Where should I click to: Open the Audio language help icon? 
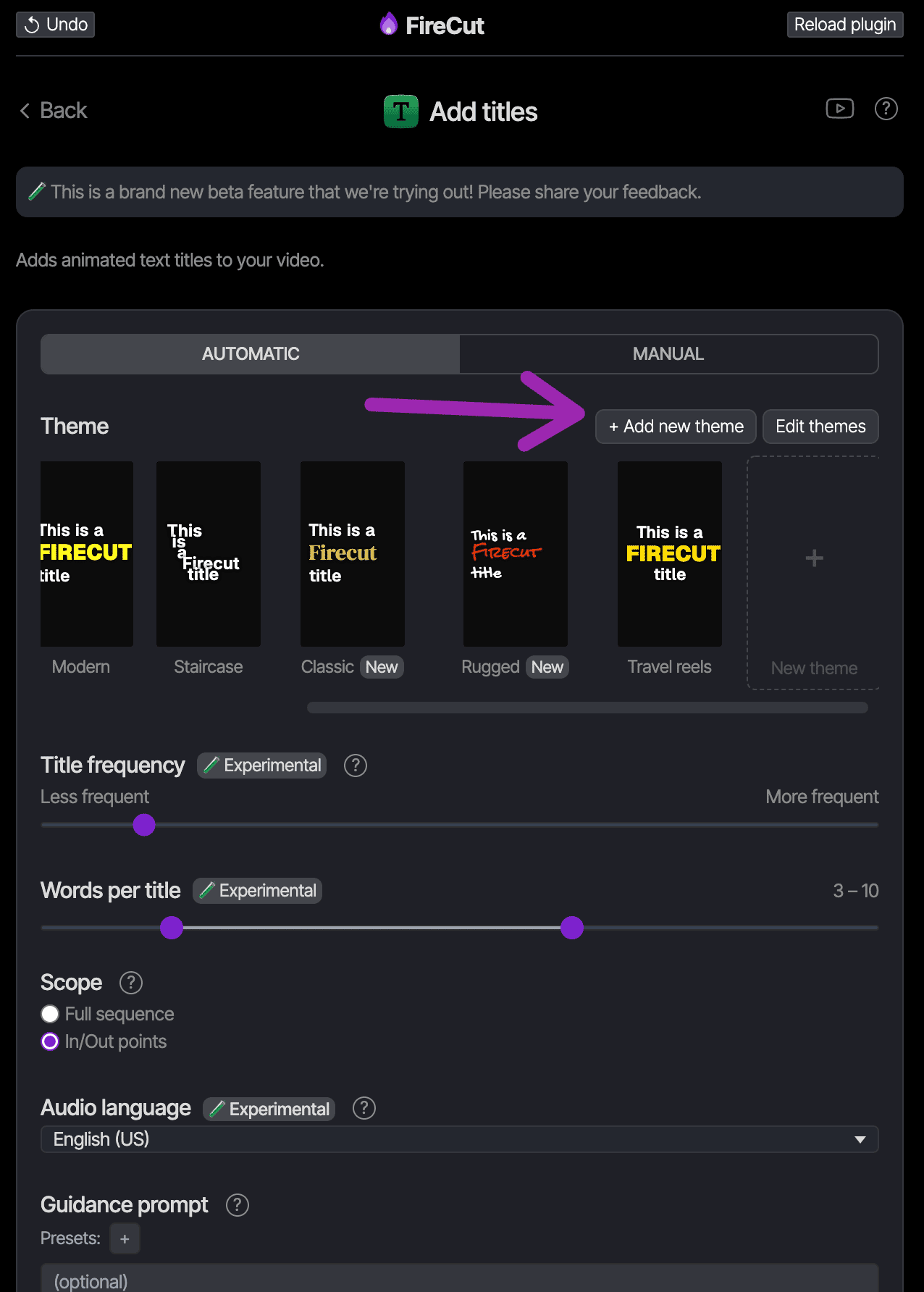tap(364, 1108)
